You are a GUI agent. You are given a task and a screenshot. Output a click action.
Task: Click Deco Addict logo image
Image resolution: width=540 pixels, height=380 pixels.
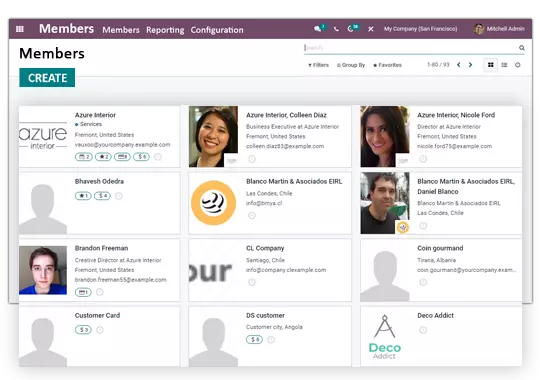(x=385, y=337)
